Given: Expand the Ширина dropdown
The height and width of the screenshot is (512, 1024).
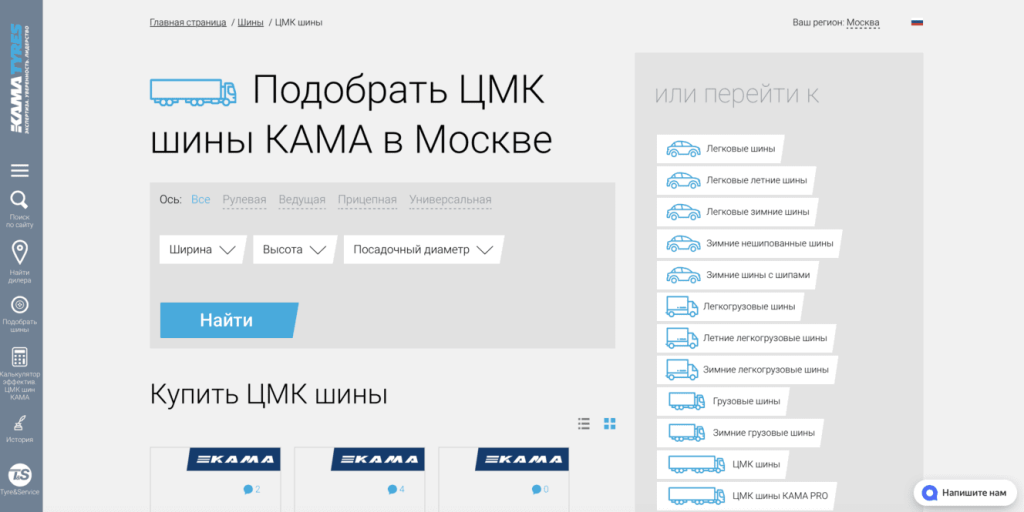Looking at the screenshot, I should click(x=202, y=250).
